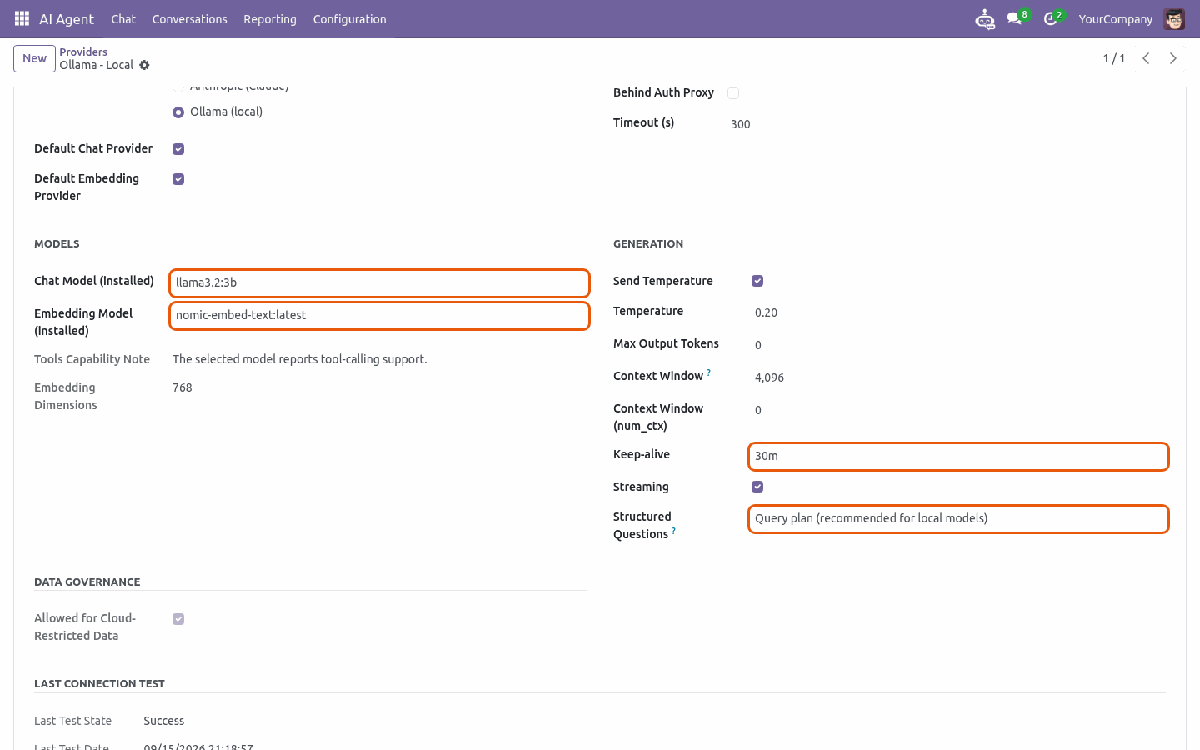Click the Ollama - Local record title
Screen dimensions: 1200x750
coord(96,65)
